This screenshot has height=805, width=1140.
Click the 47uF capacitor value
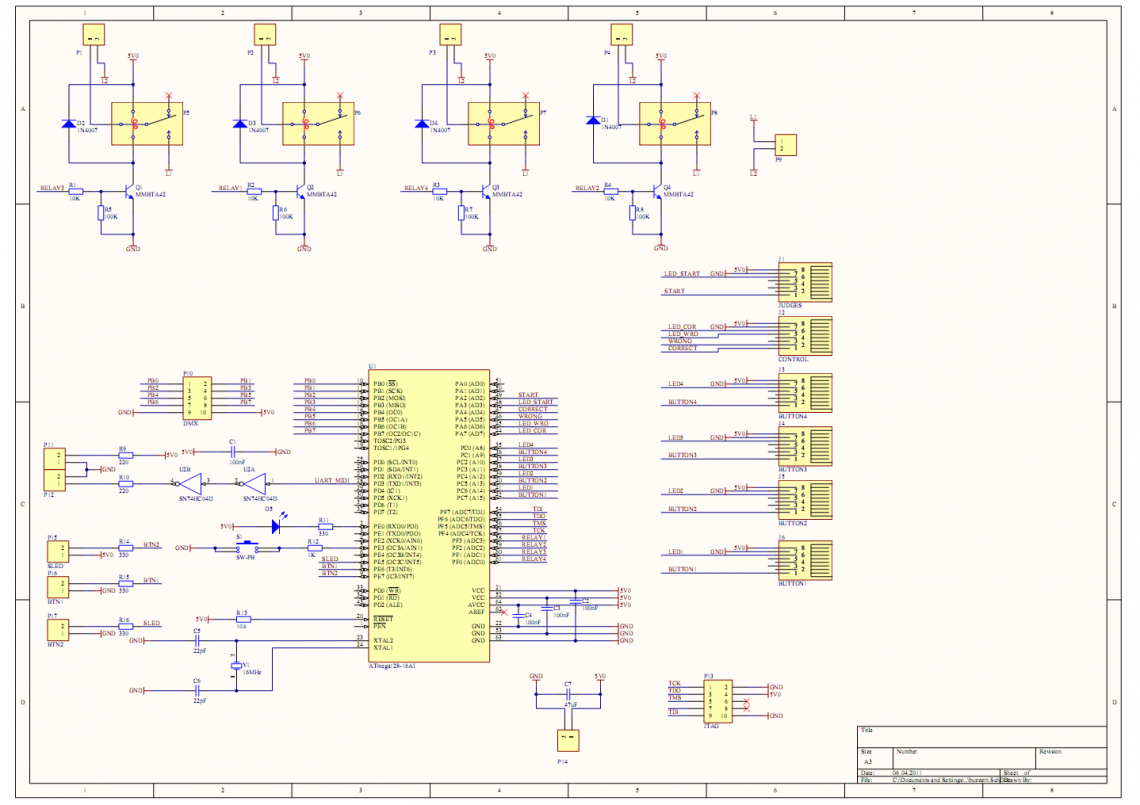(571, 705)
